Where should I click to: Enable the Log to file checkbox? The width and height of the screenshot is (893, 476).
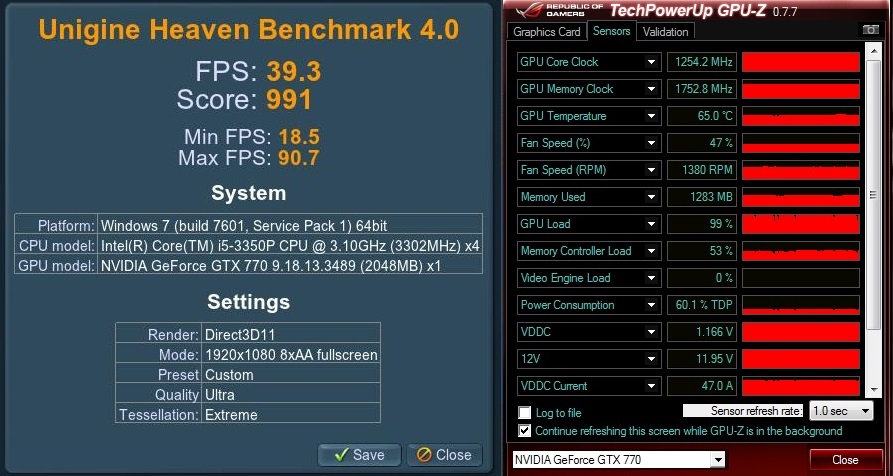coord(525,412)
